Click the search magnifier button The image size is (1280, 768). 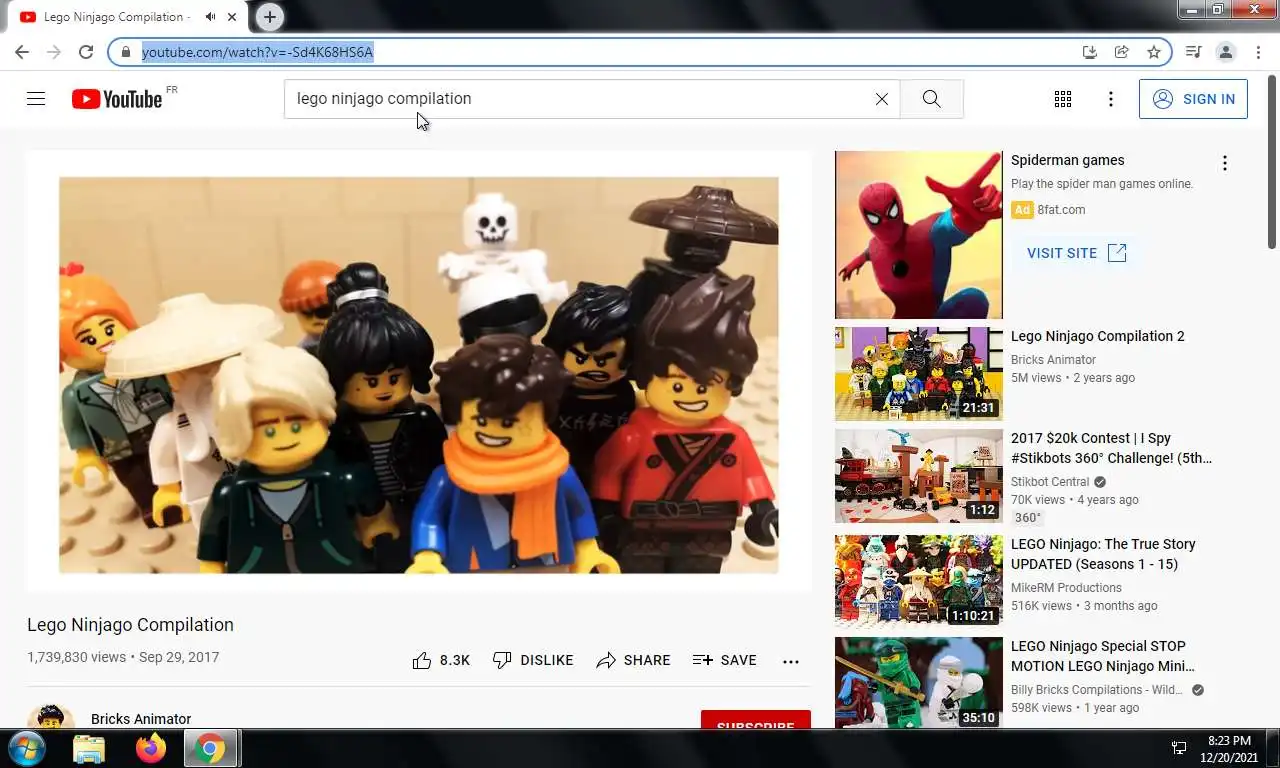coord(931,99)
